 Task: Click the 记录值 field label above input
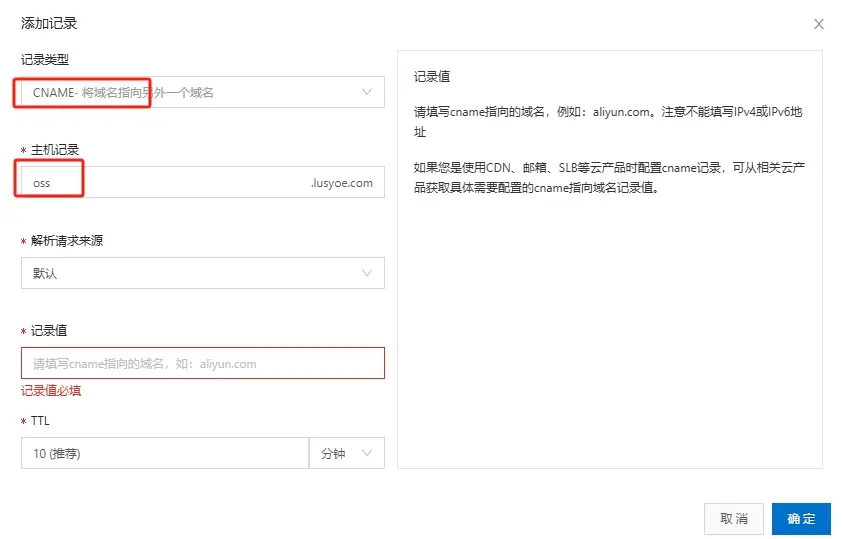click(48, 331)
